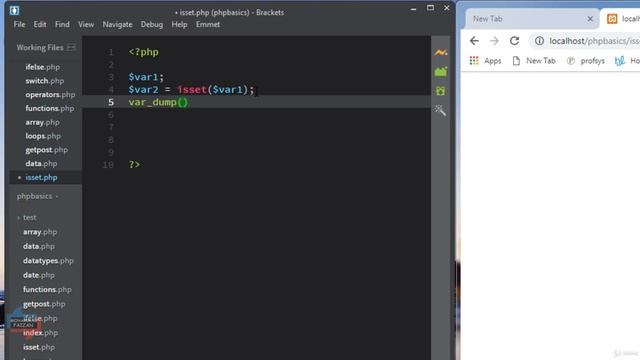640x360 pixels.
Task: Click the green box icon in Brackets sidebar
Action: click(440, 91)
